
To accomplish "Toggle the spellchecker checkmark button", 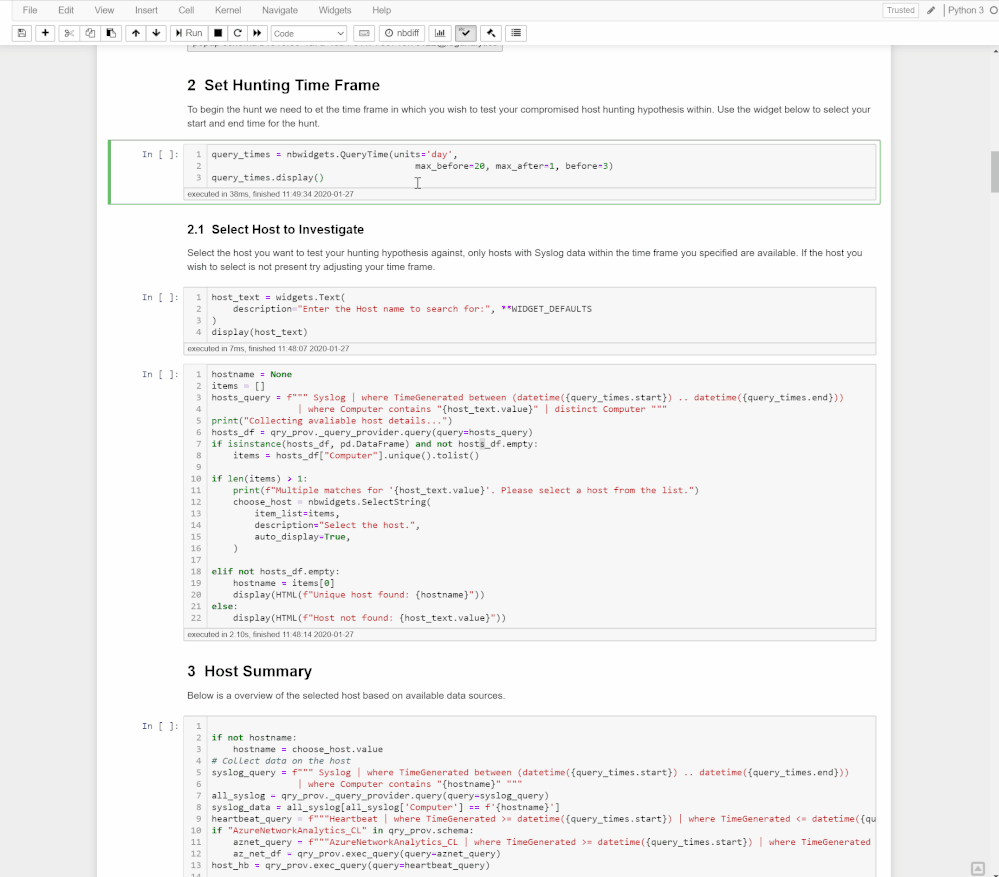I will point(466,33).
